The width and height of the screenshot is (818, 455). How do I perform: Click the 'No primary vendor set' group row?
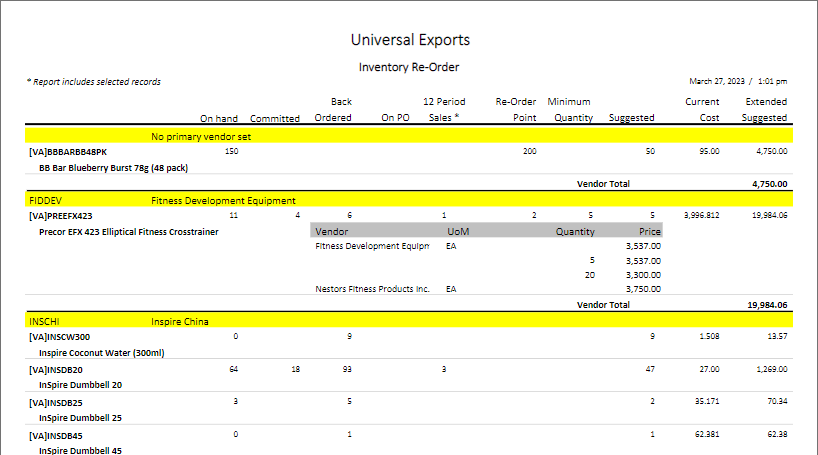(409, 136)
